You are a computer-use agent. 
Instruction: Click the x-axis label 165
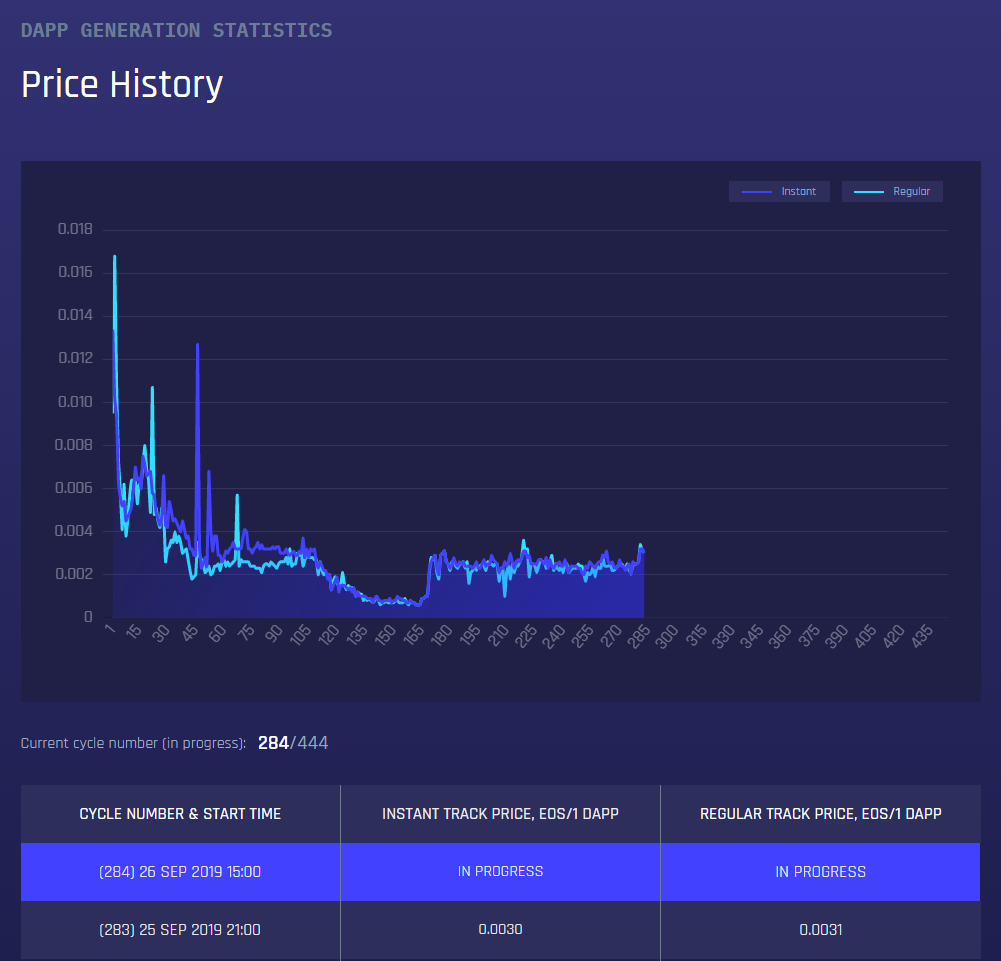click(x=410, y=637)
